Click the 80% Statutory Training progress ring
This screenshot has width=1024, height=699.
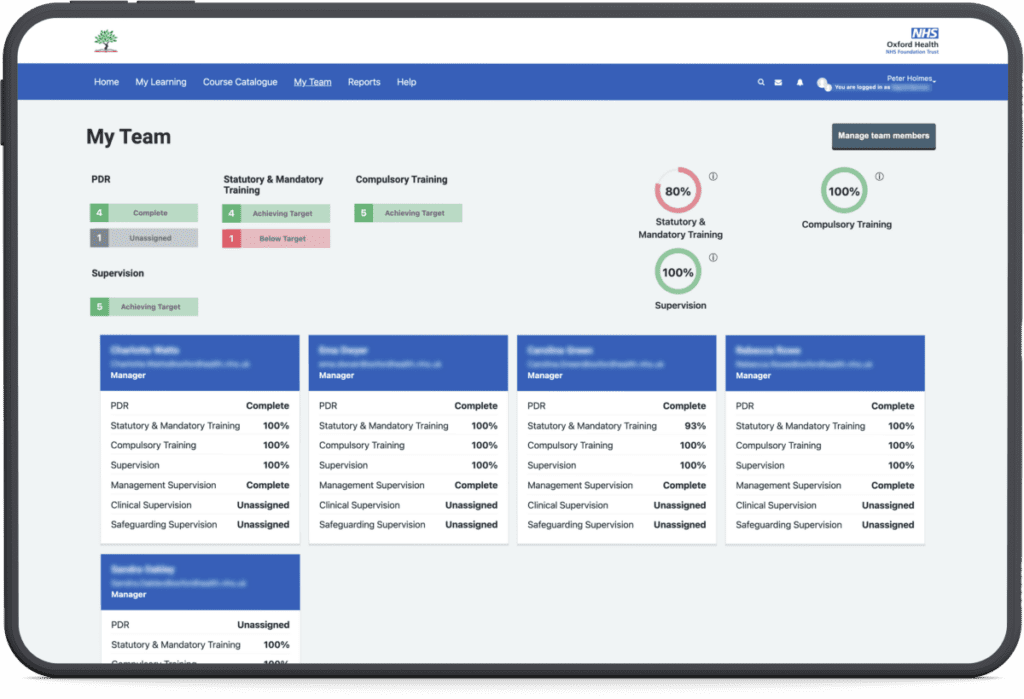point(679,190)
